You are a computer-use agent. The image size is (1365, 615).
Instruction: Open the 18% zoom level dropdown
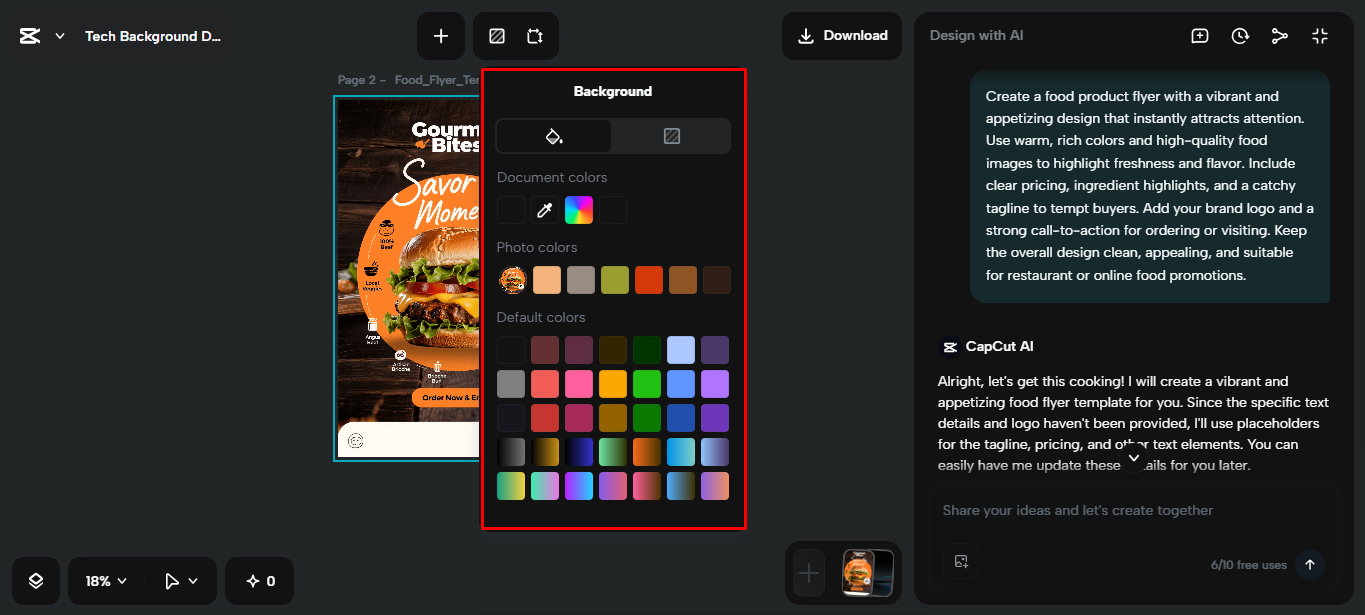coord(104,580)
